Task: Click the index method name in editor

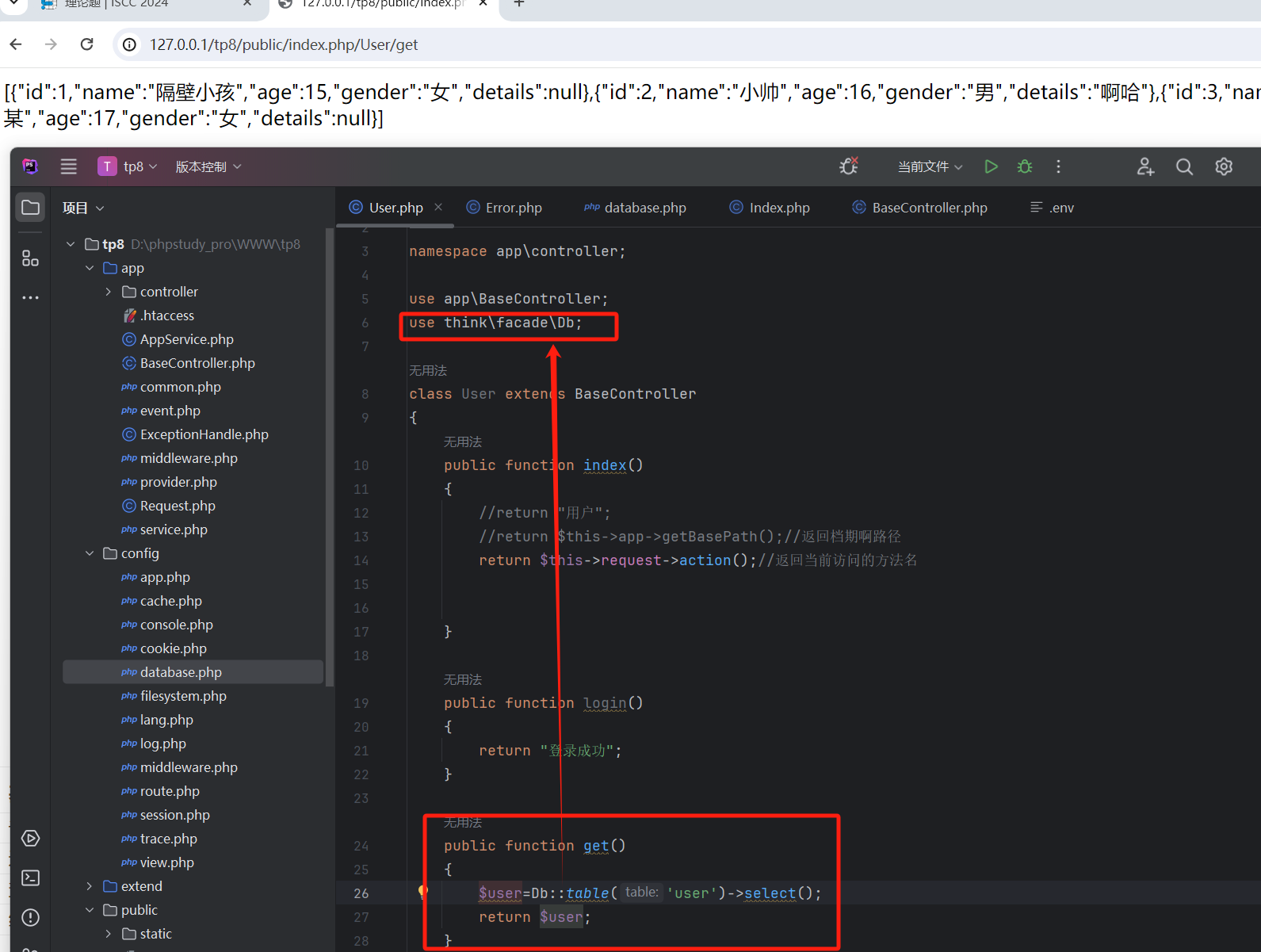Action: point(605,465)
